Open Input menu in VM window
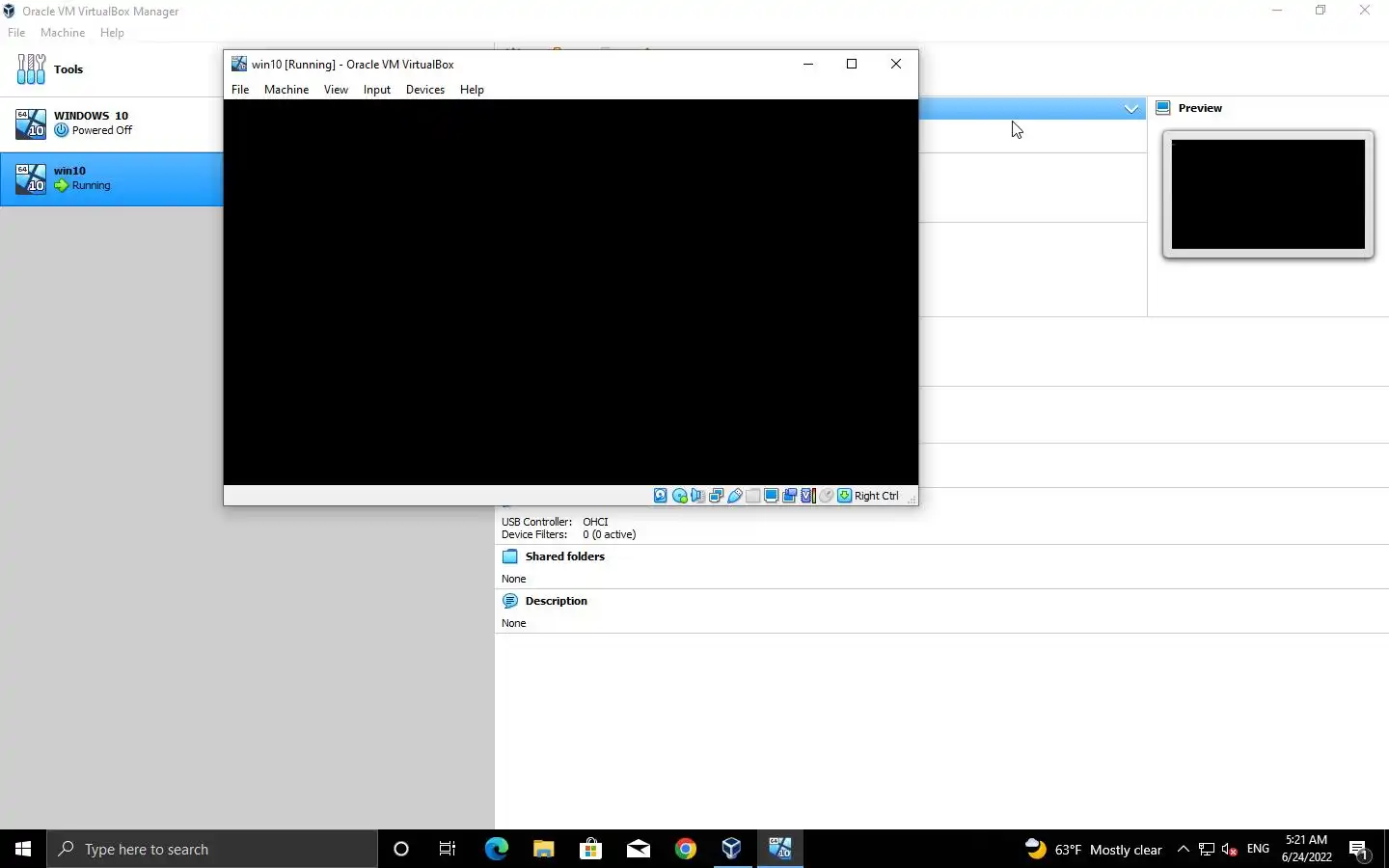 pyautogui.click(x=377, y=90)
